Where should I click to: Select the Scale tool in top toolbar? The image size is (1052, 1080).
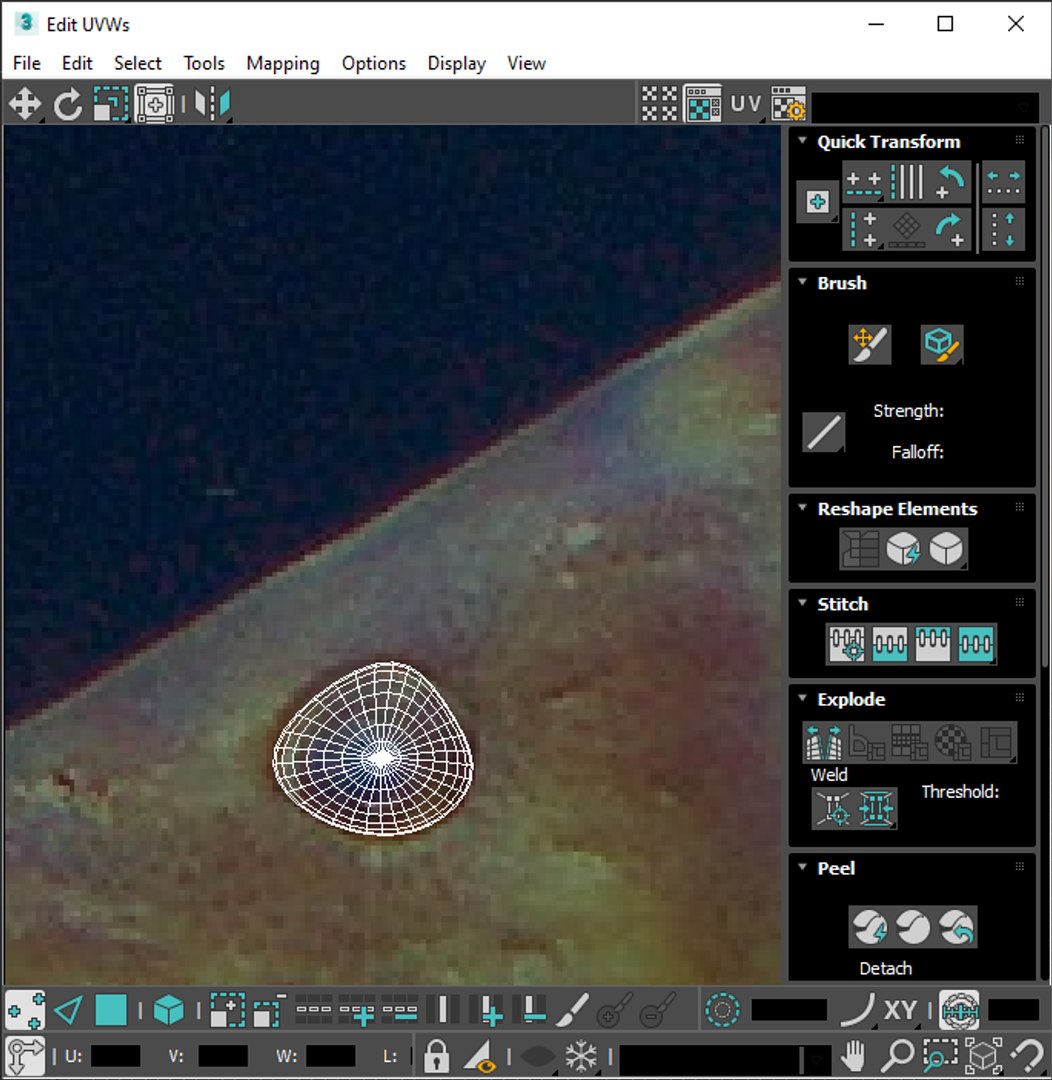click(x=110, y=104)
